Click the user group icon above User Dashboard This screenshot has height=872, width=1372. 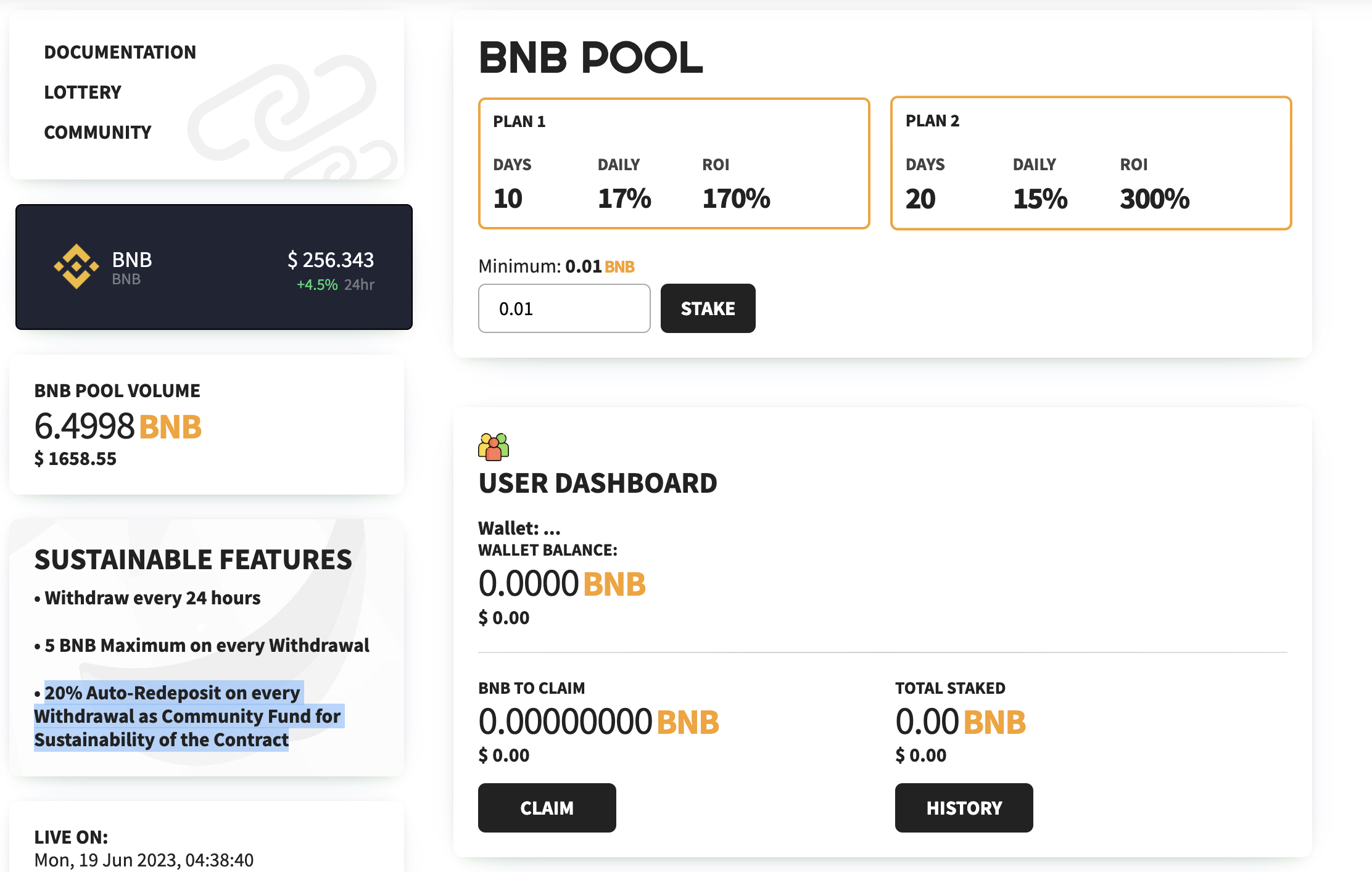point(494,446)
